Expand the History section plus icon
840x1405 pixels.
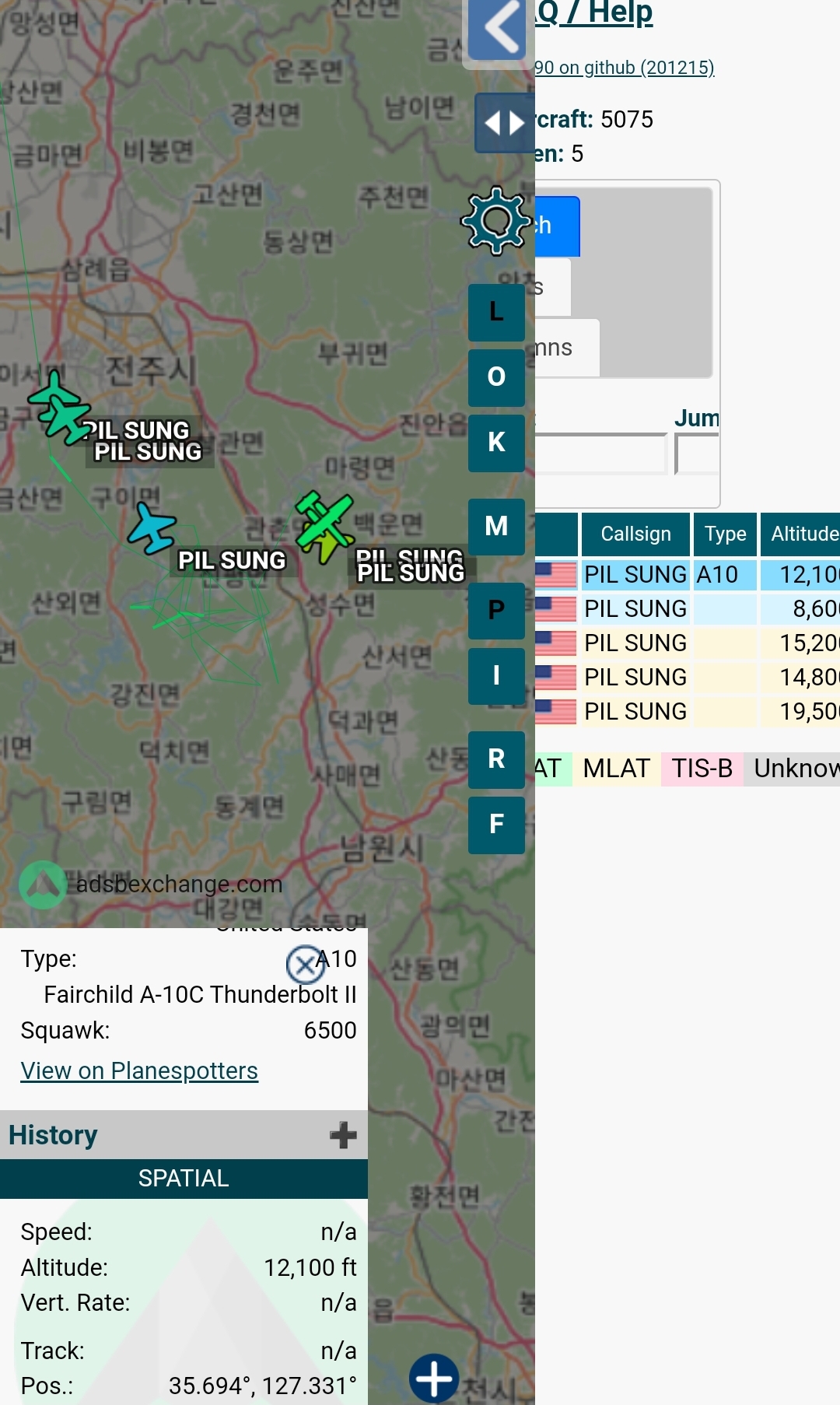343,1135
